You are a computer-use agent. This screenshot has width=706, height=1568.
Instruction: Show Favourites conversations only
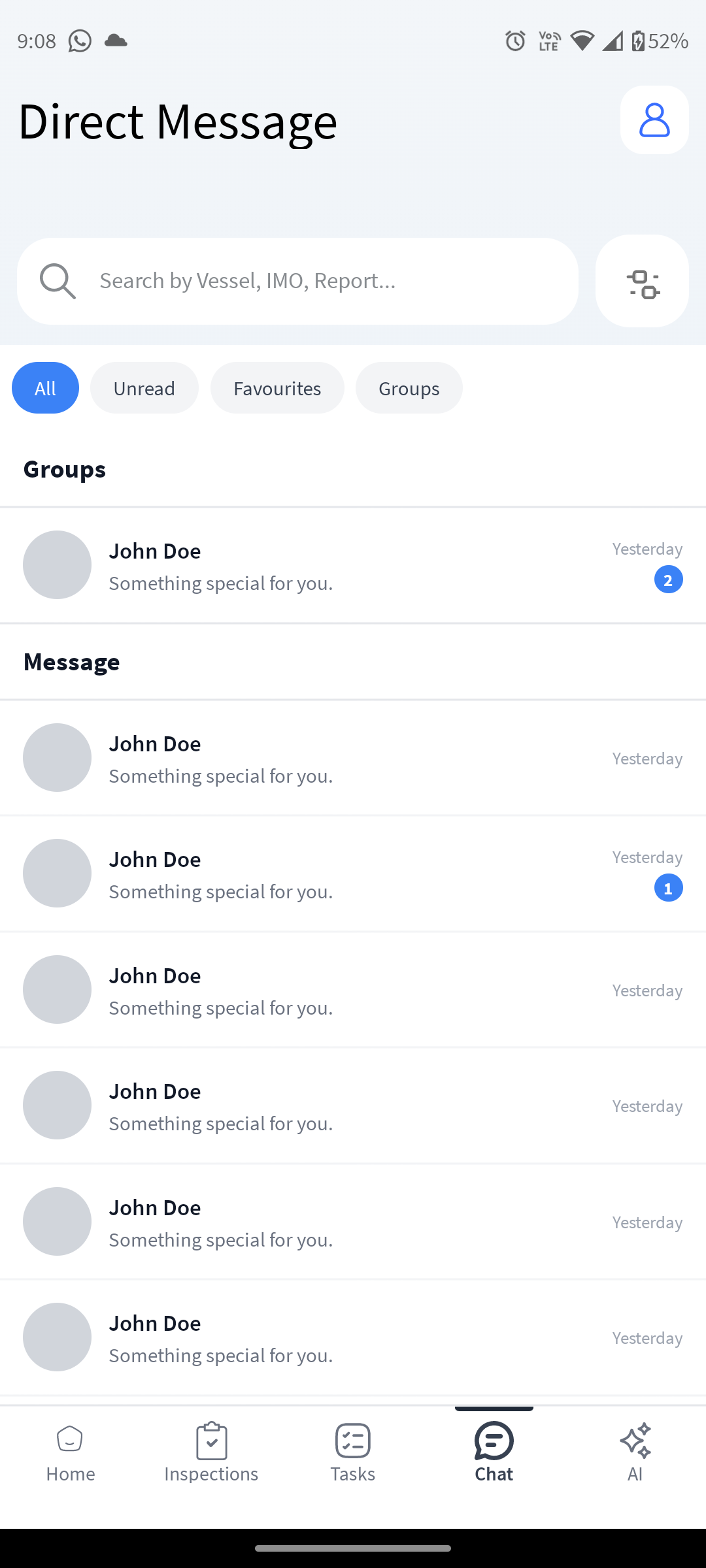coord(277,388)
